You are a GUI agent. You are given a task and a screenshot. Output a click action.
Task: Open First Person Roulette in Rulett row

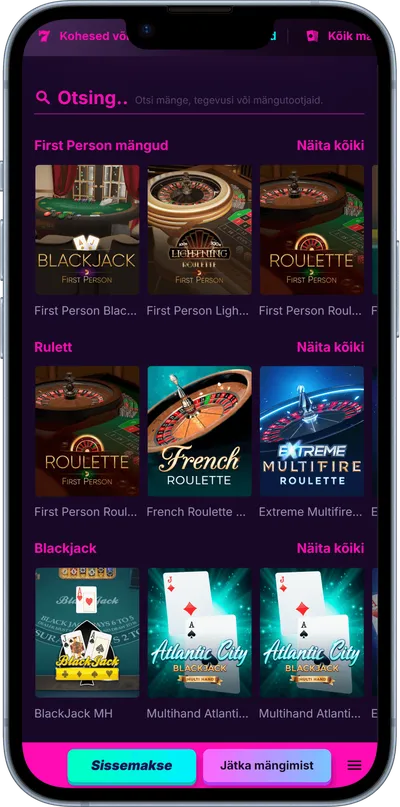point(87,431)
